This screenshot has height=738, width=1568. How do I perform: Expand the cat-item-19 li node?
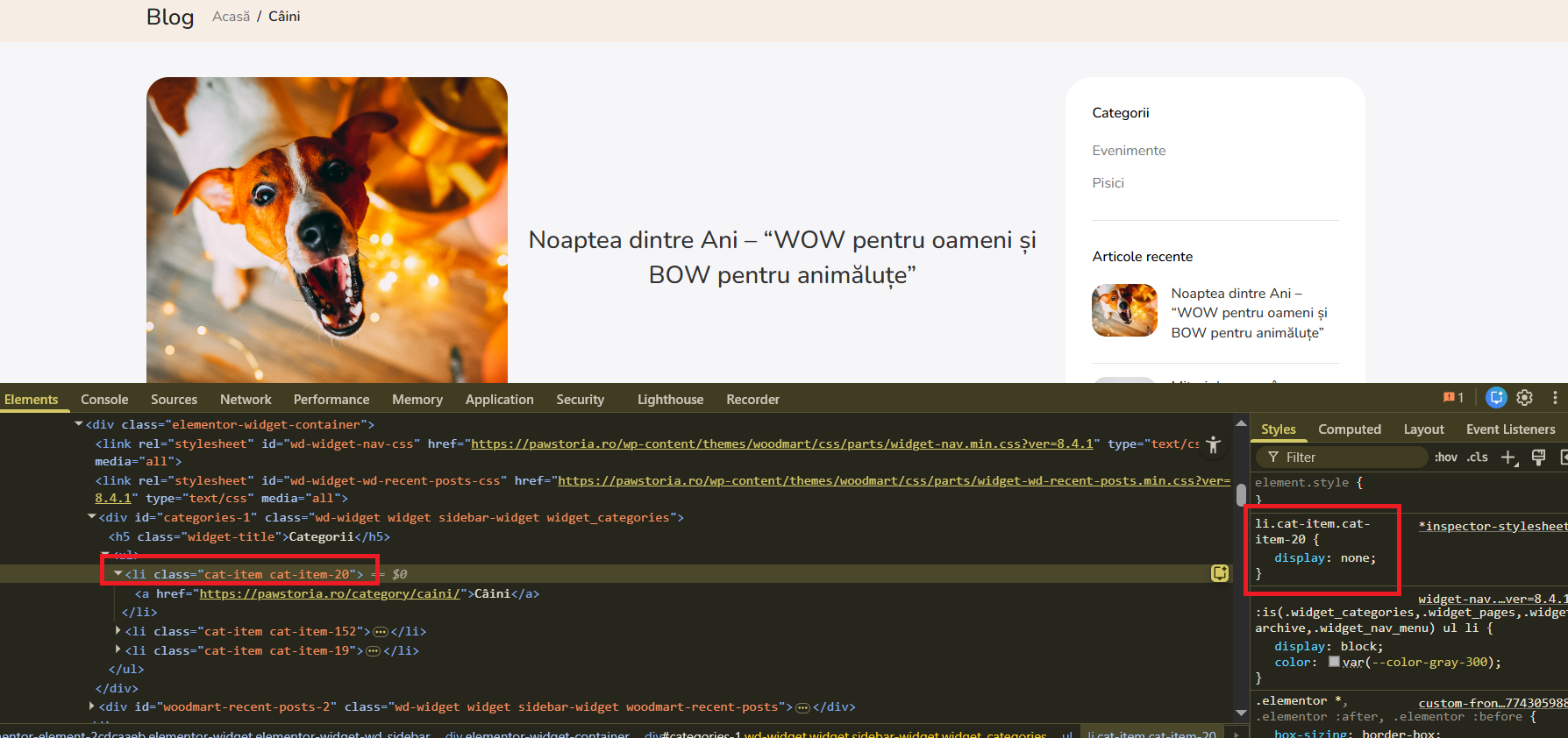118,650
